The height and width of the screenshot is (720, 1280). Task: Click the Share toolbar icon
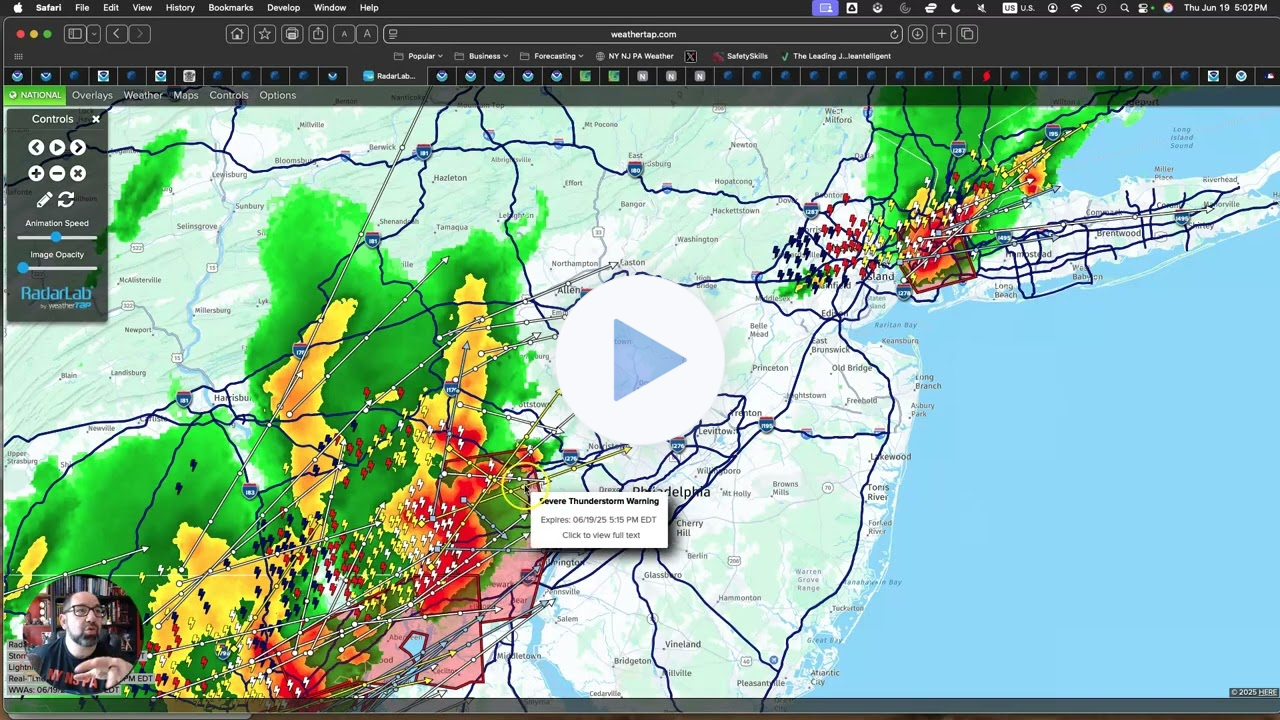tap(318, 34)
